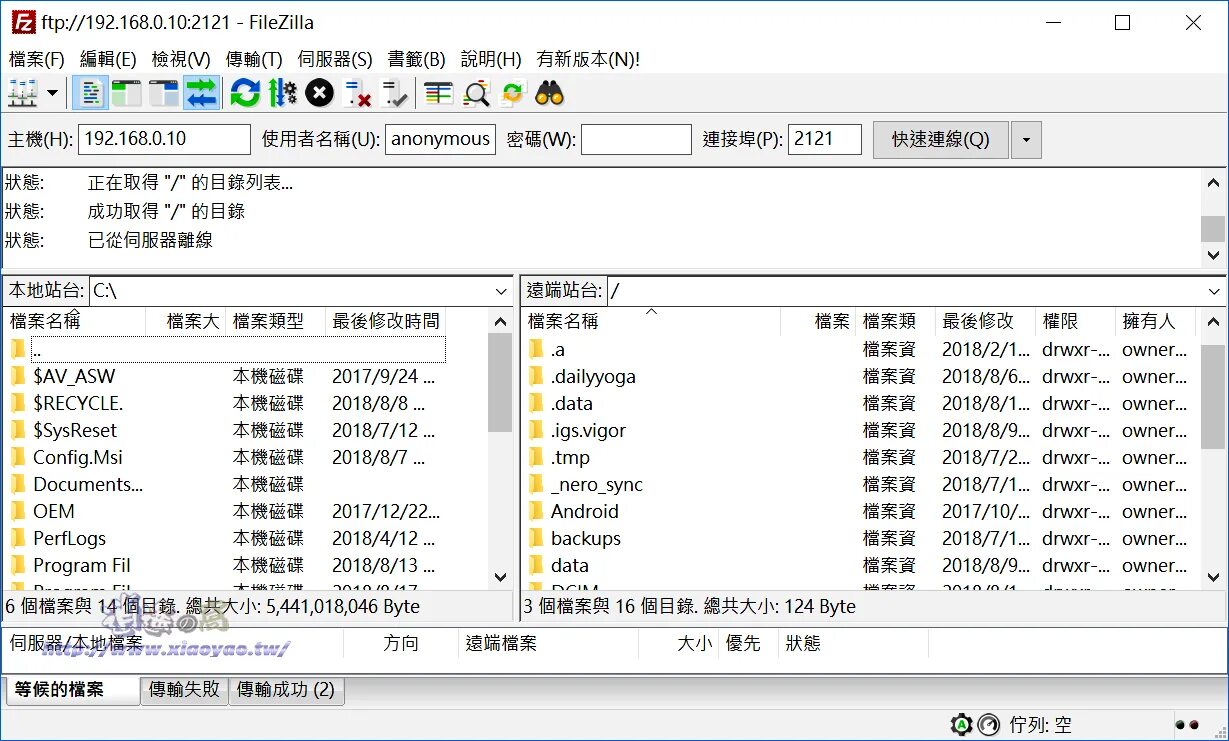
Task: Toggle the message log display
Action: pos(91,94)
